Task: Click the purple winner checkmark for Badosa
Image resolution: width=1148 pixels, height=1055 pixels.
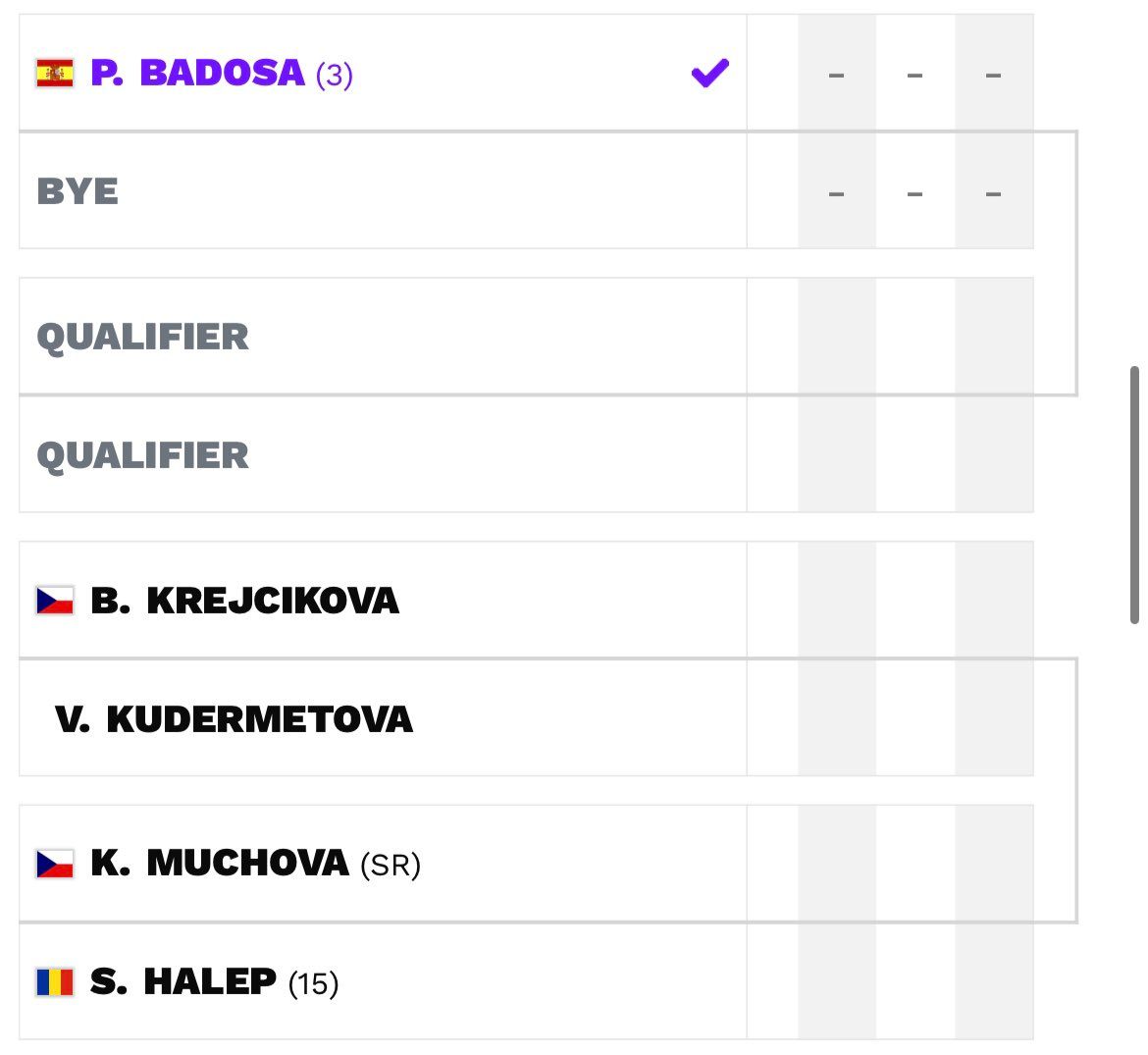Action: click(x=710, y=73)
